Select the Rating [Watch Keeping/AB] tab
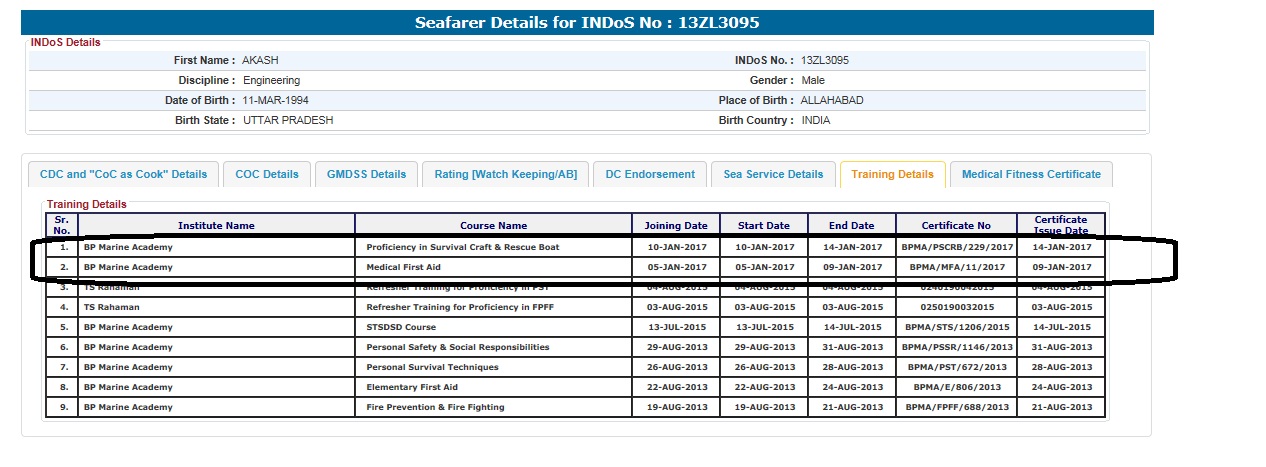Viewport: 1266px width, 467px height. 505,174
